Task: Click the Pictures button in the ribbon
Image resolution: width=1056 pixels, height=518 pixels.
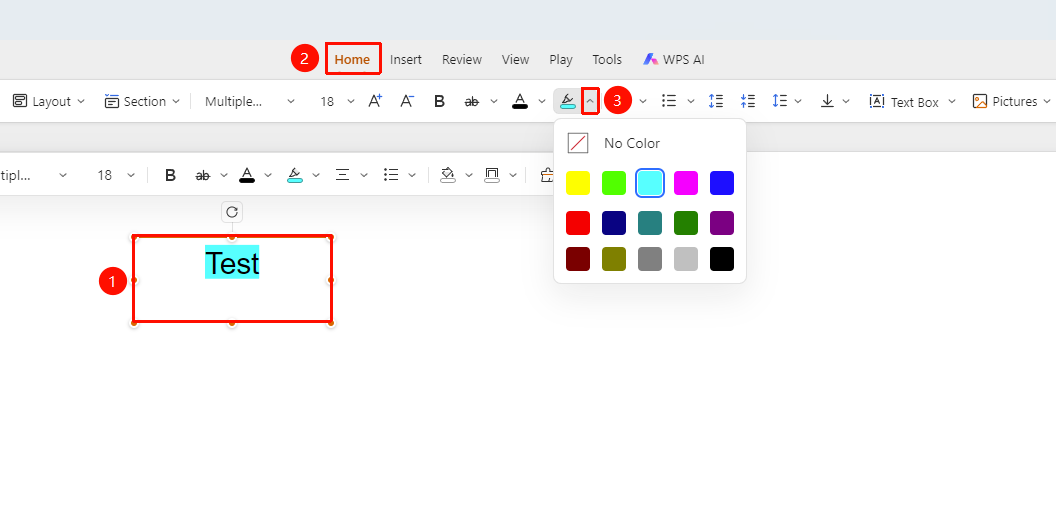Action: point(1005,102)
